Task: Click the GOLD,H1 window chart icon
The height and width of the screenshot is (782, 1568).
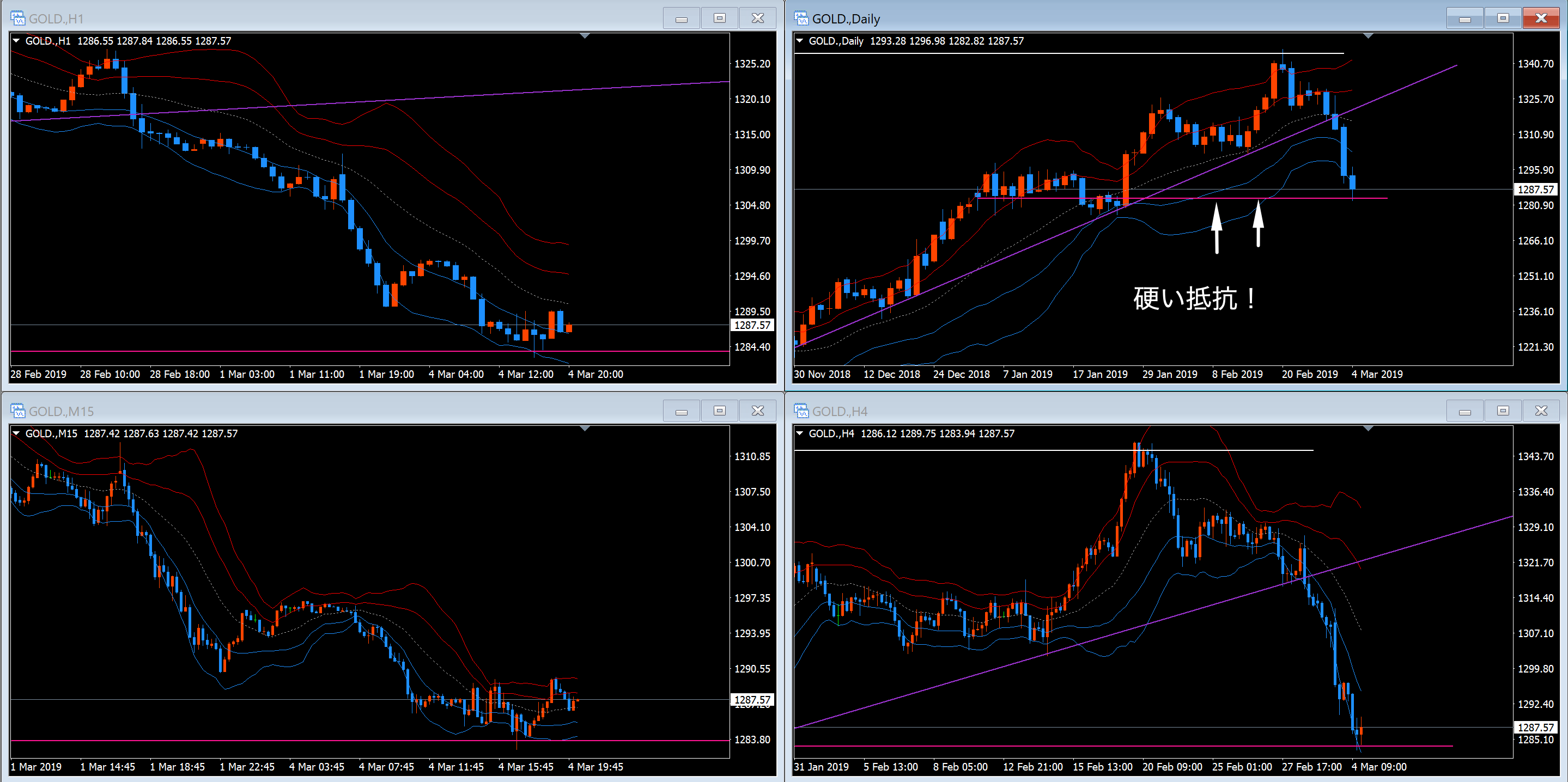Action: [17, 19]
